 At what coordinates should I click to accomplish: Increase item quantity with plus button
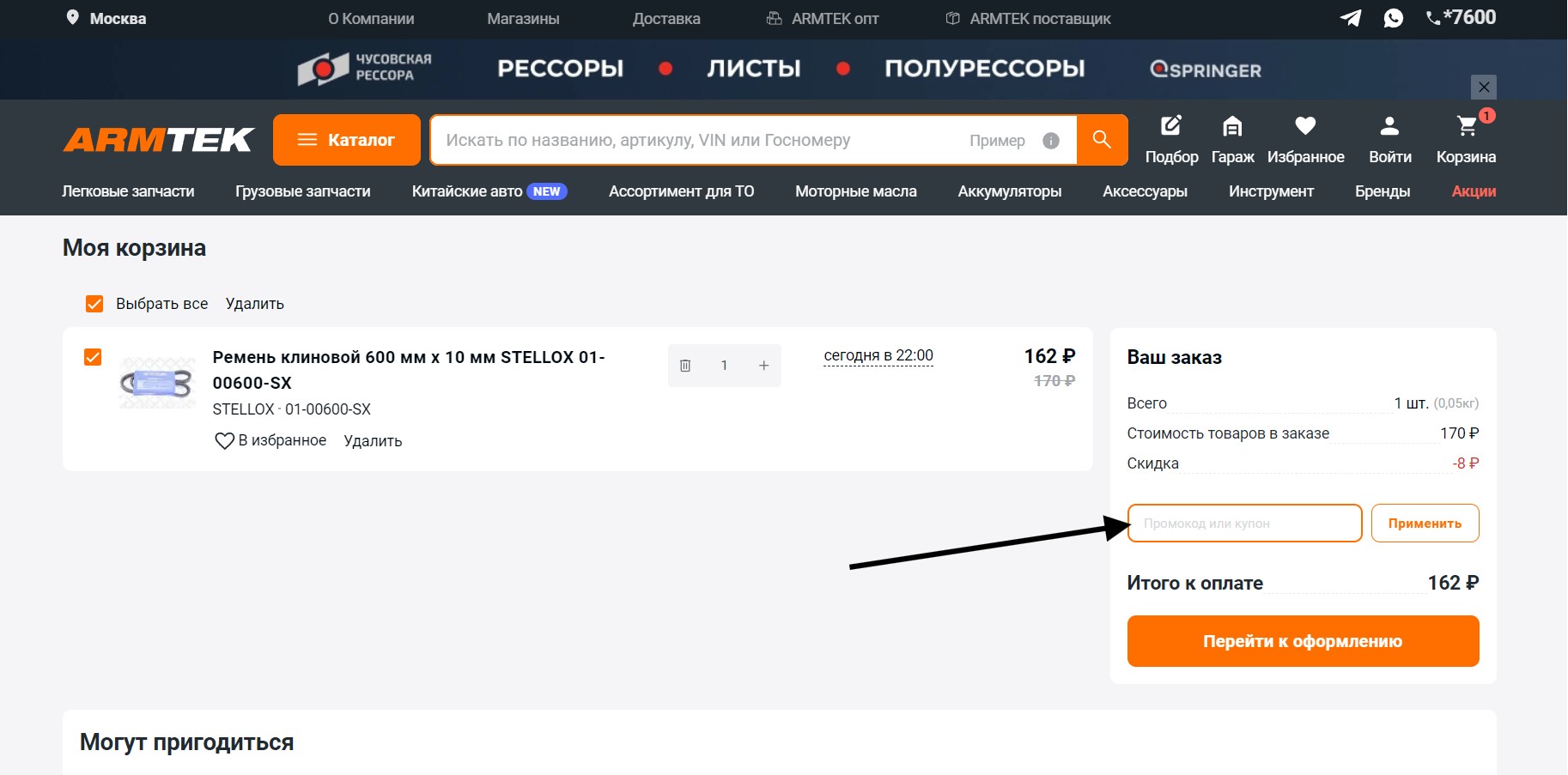[x=763, y=366]
